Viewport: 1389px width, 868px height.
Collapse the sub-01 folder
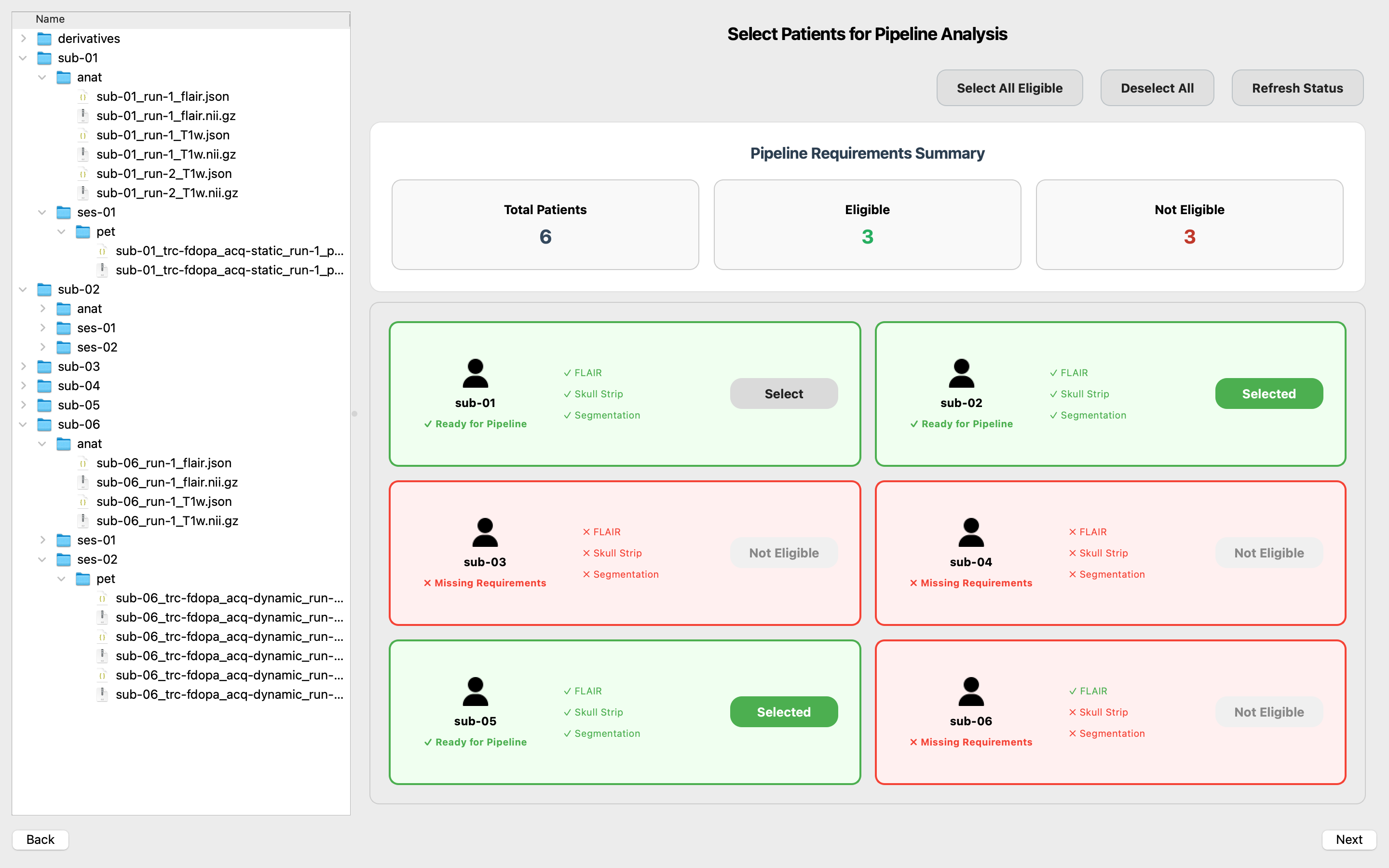(x=24, y=58)
